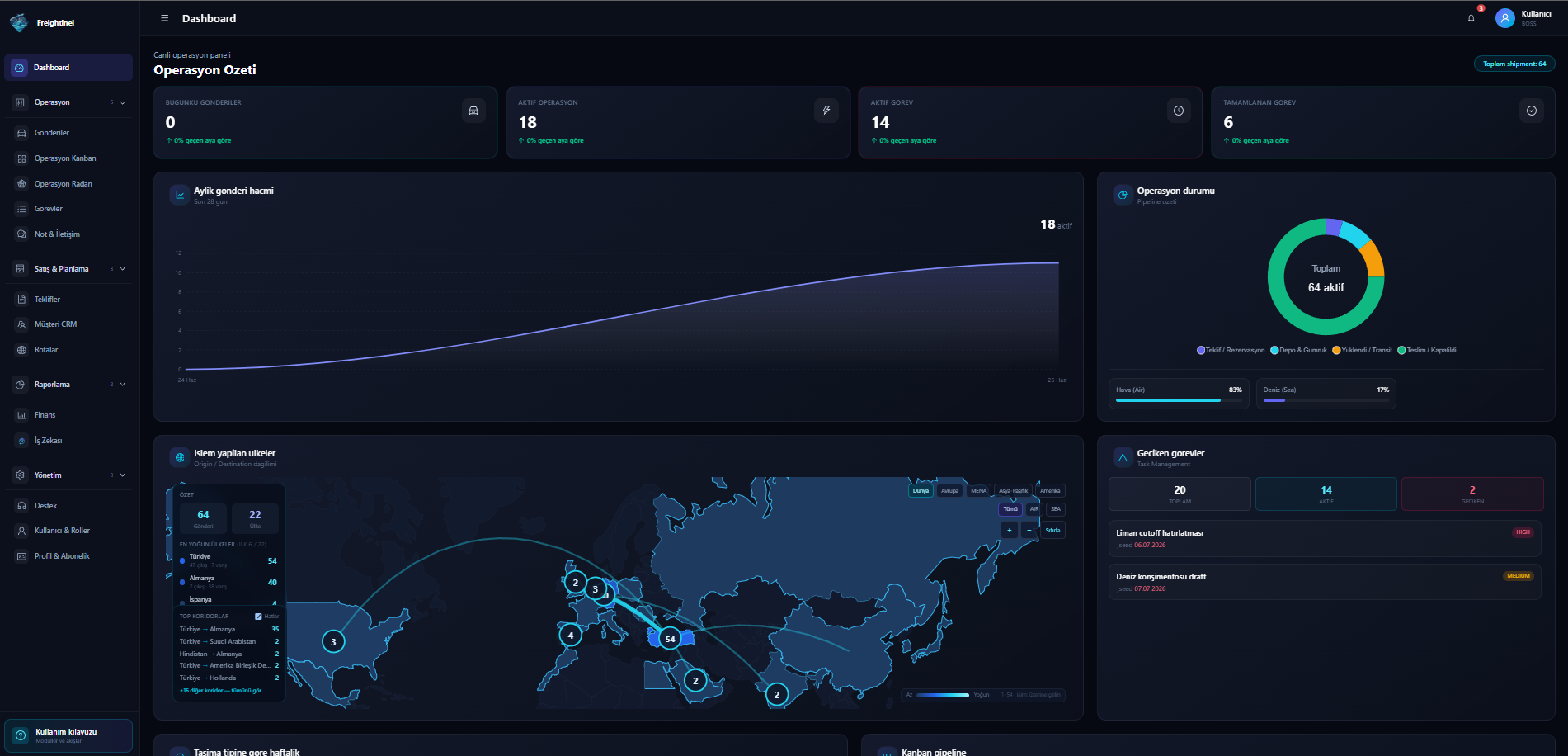Click the Profil & Abonelik card icon
Viewport: 1568px width, 756px height.
click(x=21, y=556)
